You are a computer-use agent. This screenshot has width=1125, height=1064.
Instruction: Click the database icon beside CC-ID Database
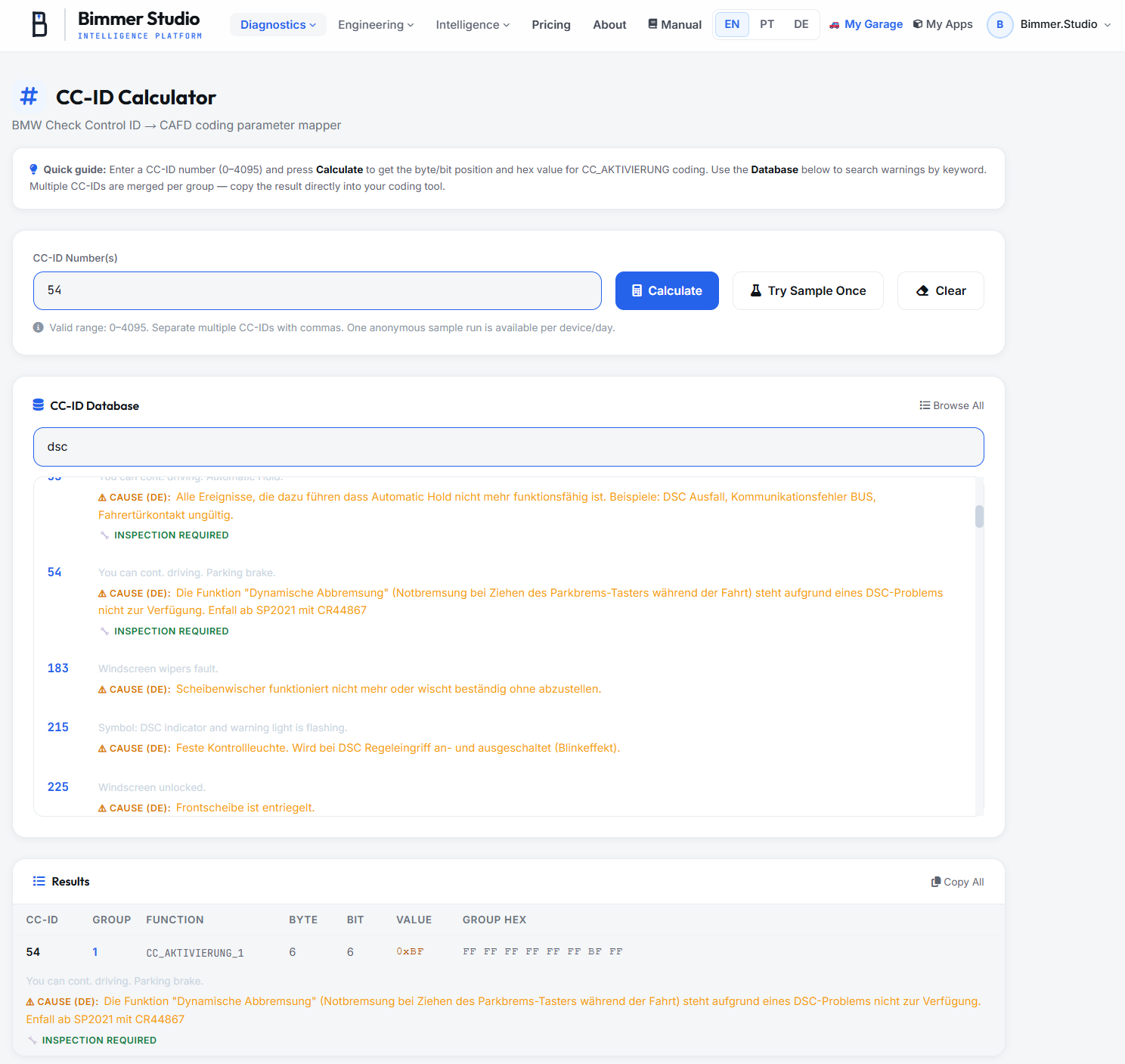(x=39, y=405)
